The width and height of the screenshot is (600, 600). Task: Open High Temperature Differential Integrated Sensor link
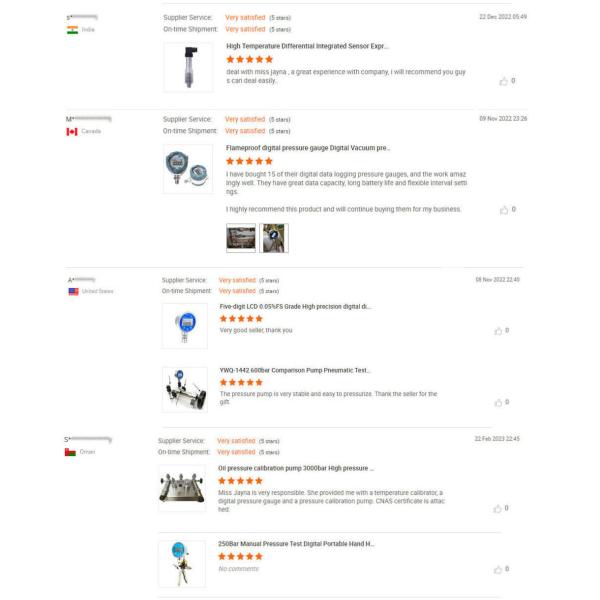point(307,46)
